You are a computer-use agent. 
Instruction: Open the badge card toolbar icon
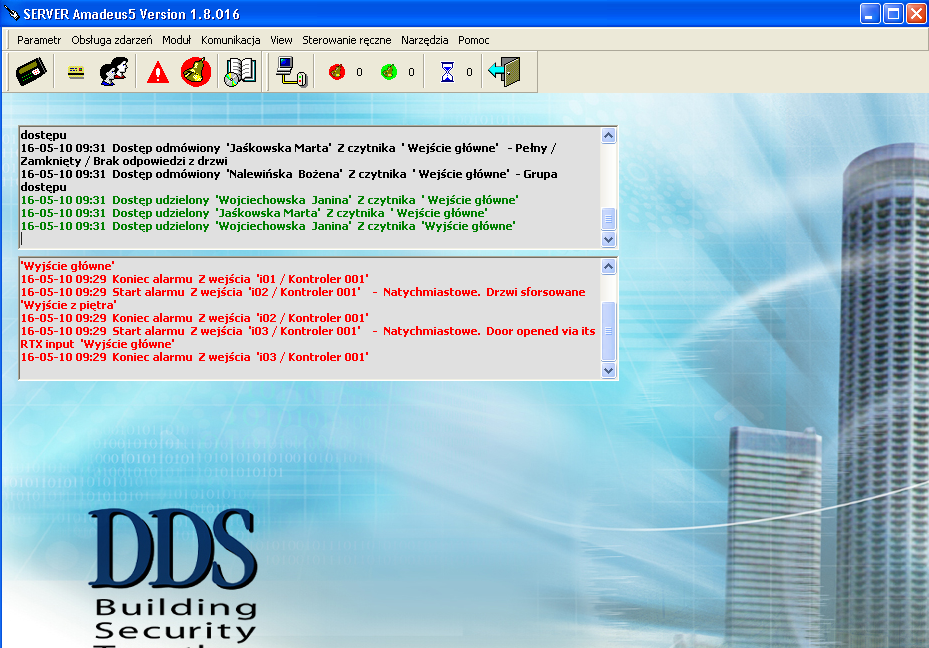tap(76, 72)
